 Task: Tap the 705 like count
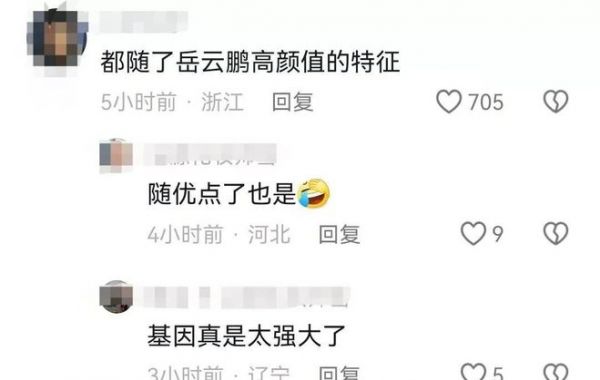[x=486, y=102]
